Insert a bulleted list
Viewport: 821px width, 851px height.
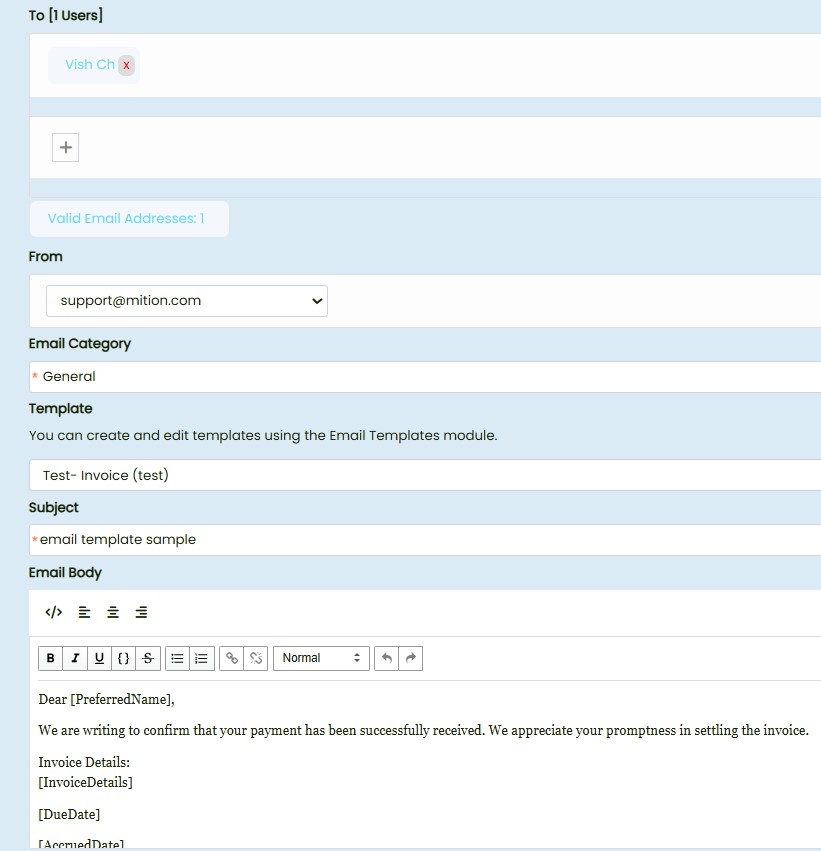click(x=177, y=658)
